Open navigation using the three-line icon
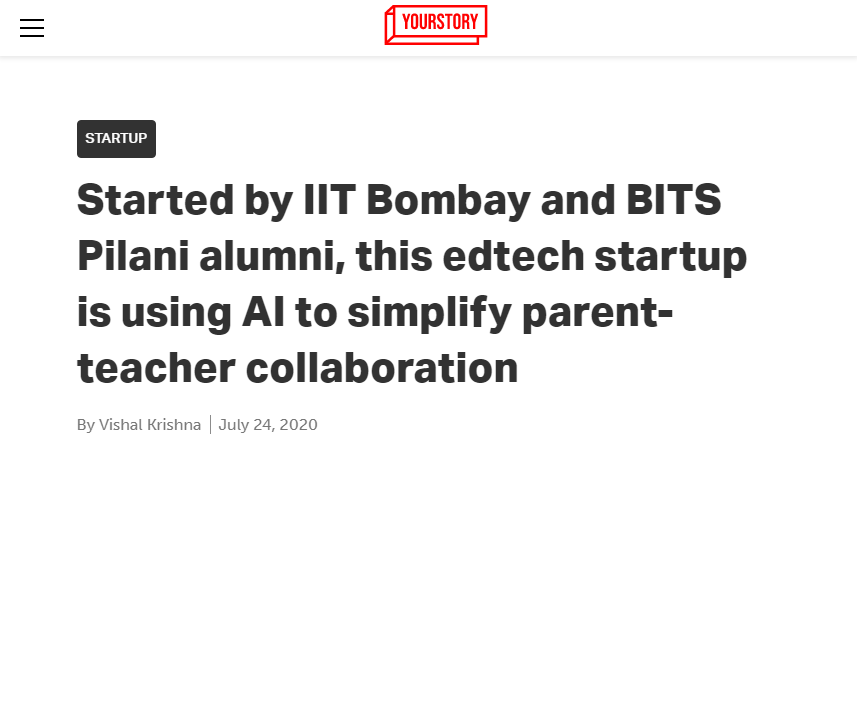Image resolution: width=857 pixels, height=720 pixels. [x=31, y=27]
